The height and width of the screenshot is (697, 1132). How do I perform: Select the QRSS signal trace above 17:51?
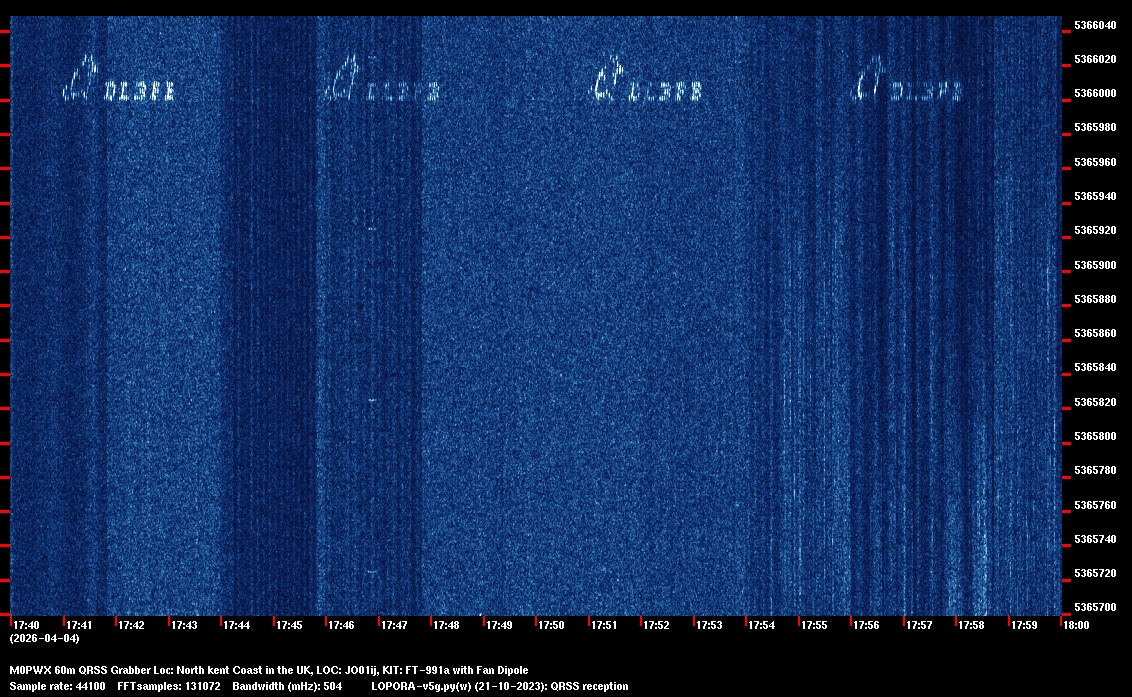pos(647,79)
